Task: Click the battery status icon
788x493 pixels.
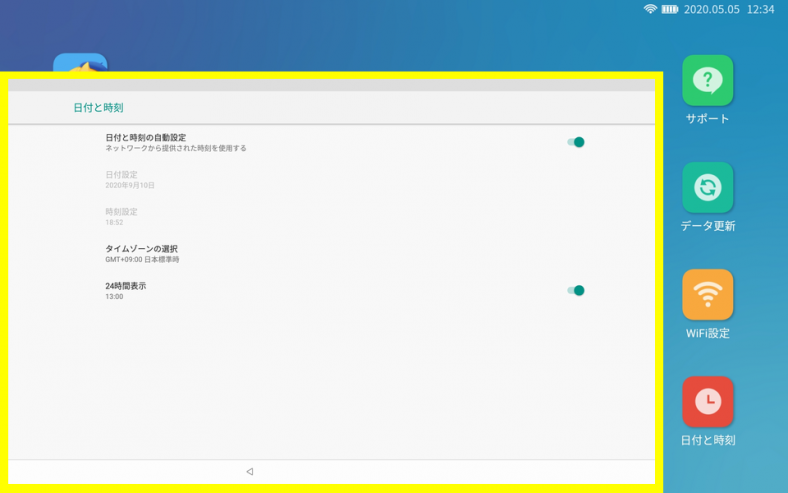Action: pyautogui.click(x=670, y=9)
